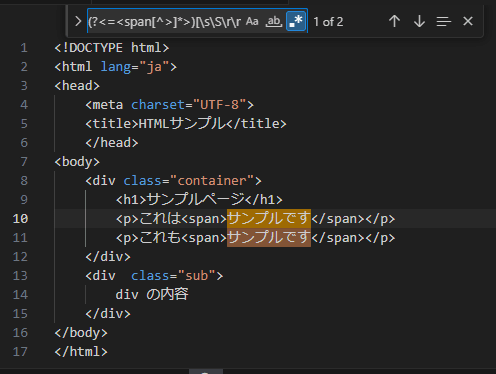Toggle Find in Selection icon

point(444,22)
